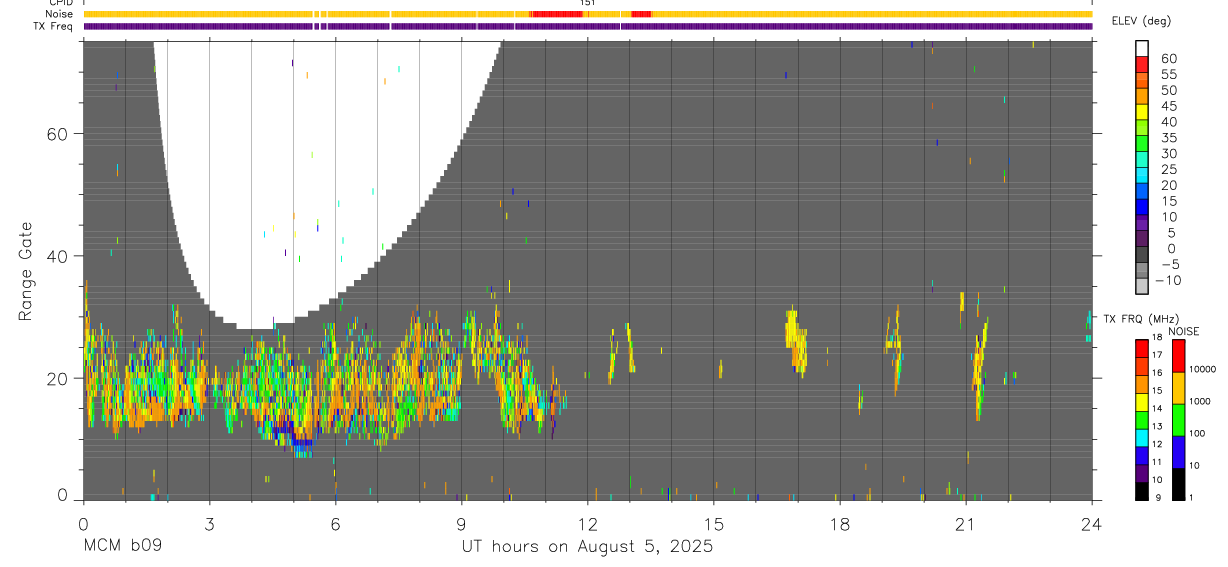The width and height of the screenshot is (1228, 567).
Task: Click the purple TX Freq bar
Action: [587, 26]
